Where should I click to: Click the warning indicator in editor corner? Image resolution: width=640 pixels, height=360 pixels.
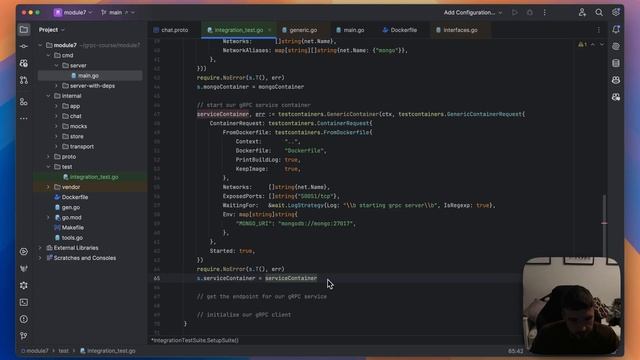click(x=582, y=44)
